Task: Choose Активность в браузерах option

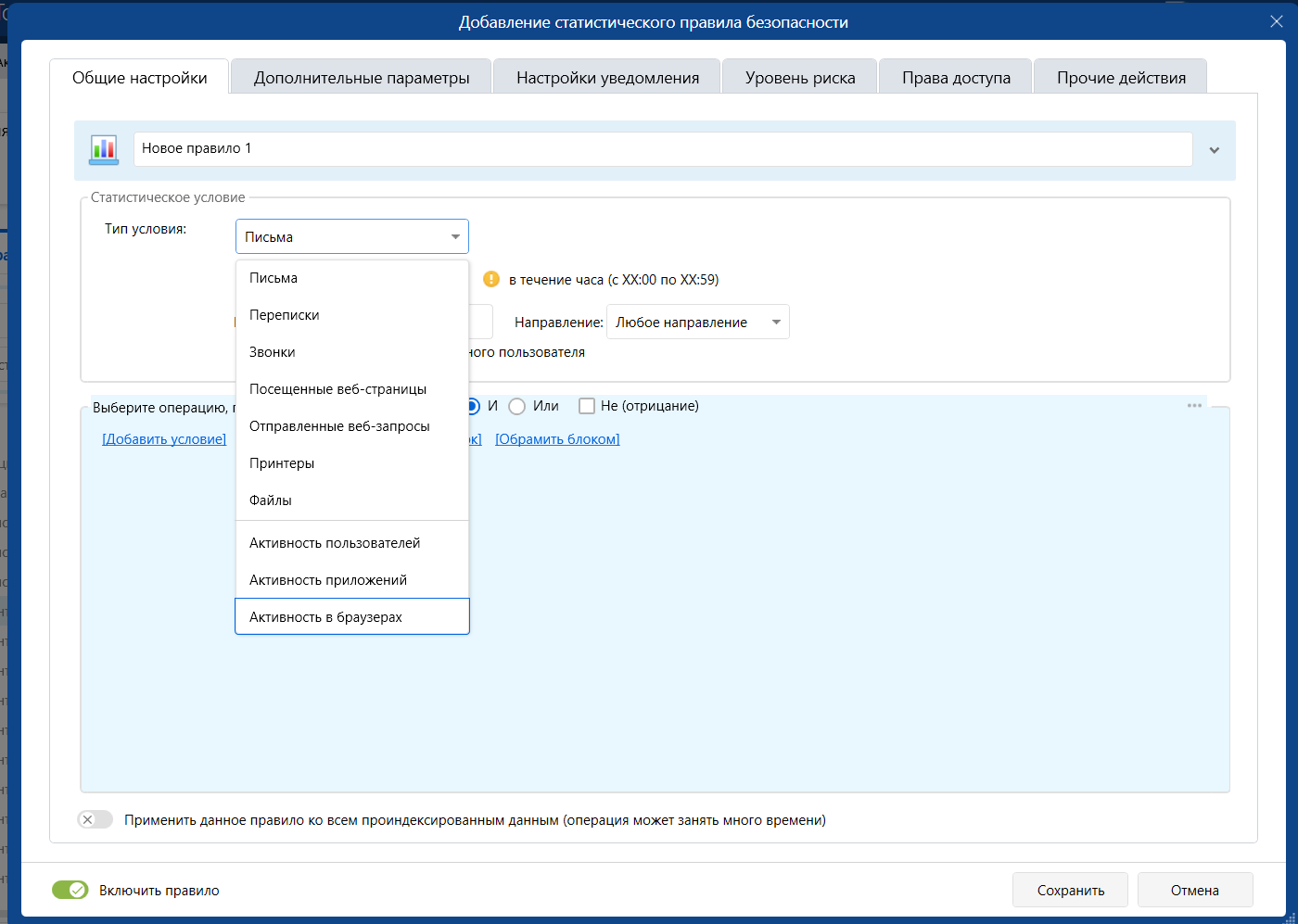Action: [352, 616]
